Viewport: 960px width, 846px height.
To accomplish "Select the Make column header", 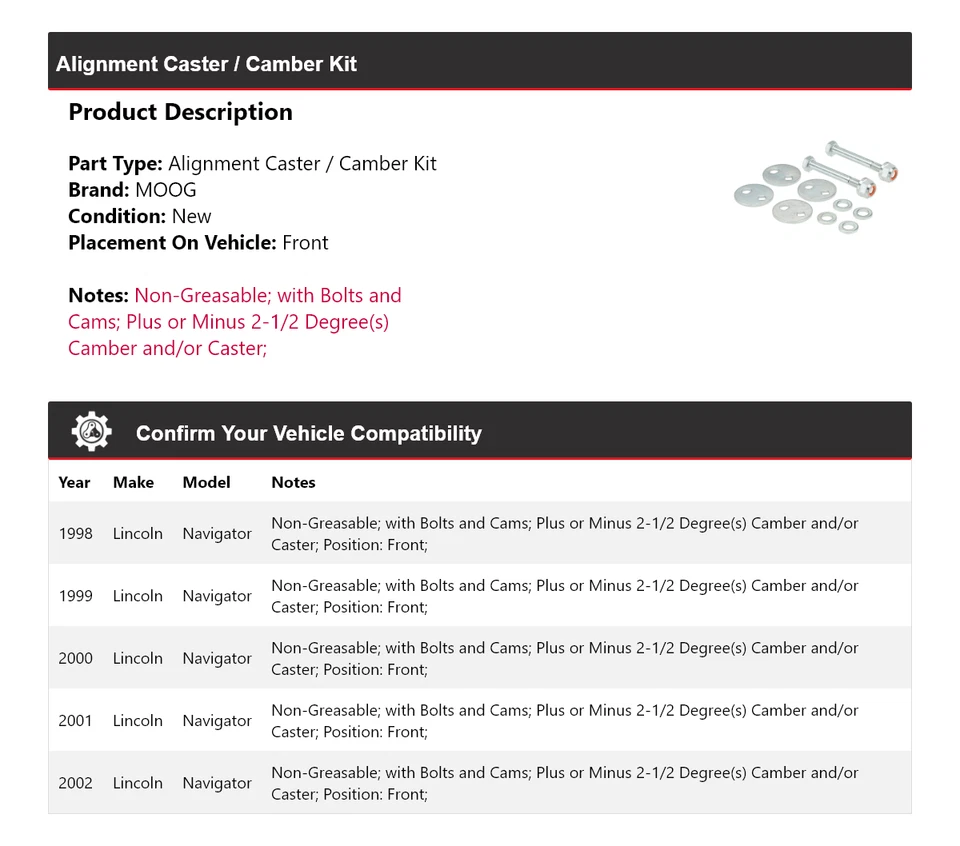I will (x=133, y=482).
